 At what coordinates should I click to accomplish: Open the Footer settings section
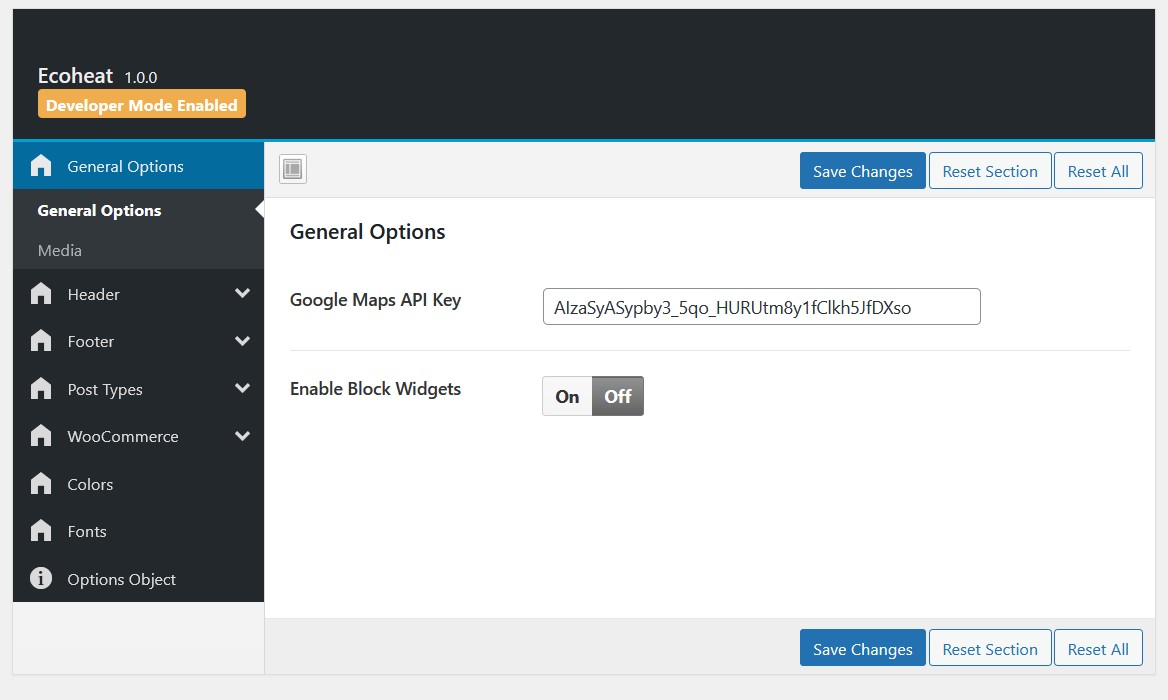139,341
